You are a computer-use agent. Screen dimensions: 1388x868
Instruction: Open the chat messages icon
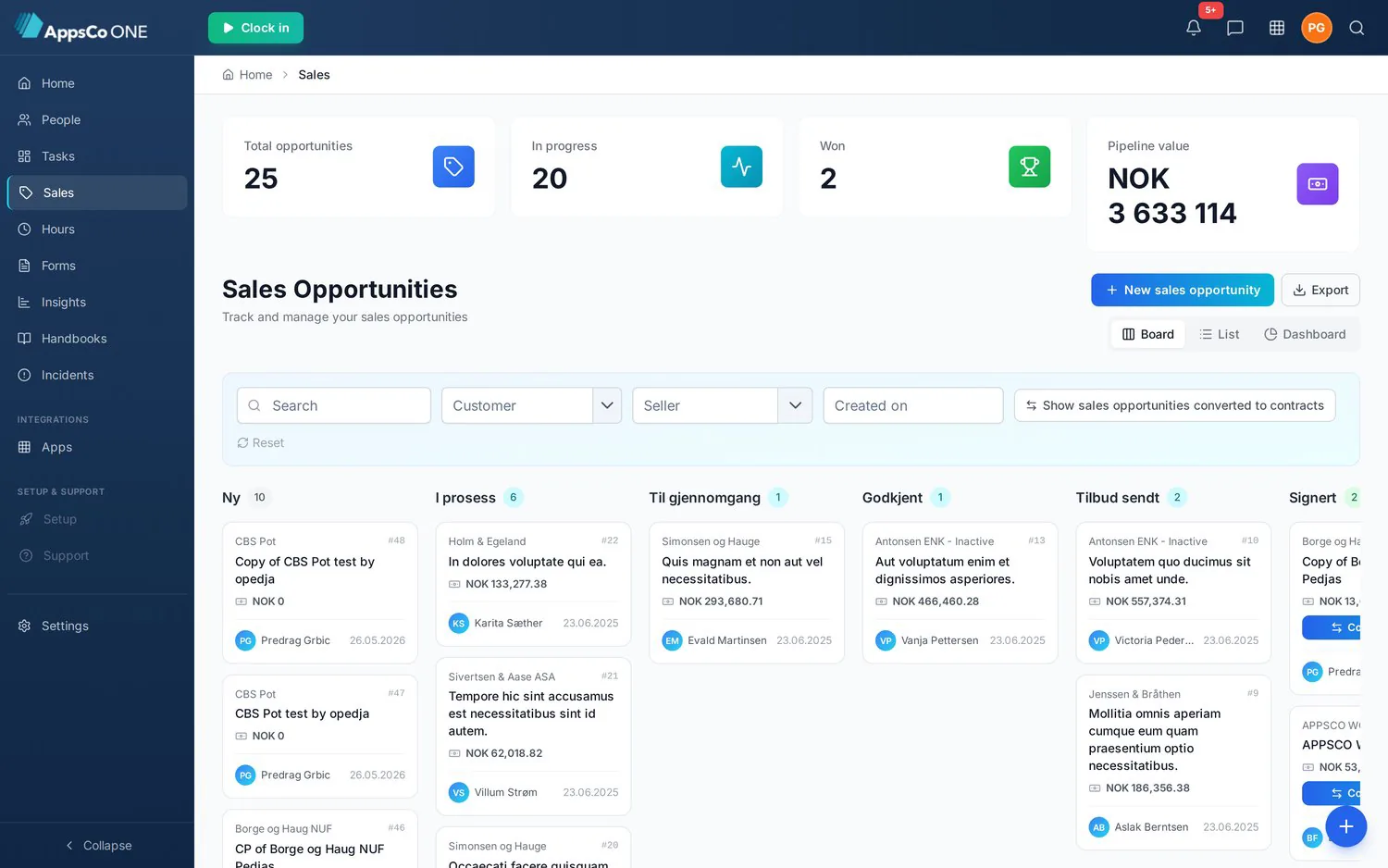coord(1235,28)
